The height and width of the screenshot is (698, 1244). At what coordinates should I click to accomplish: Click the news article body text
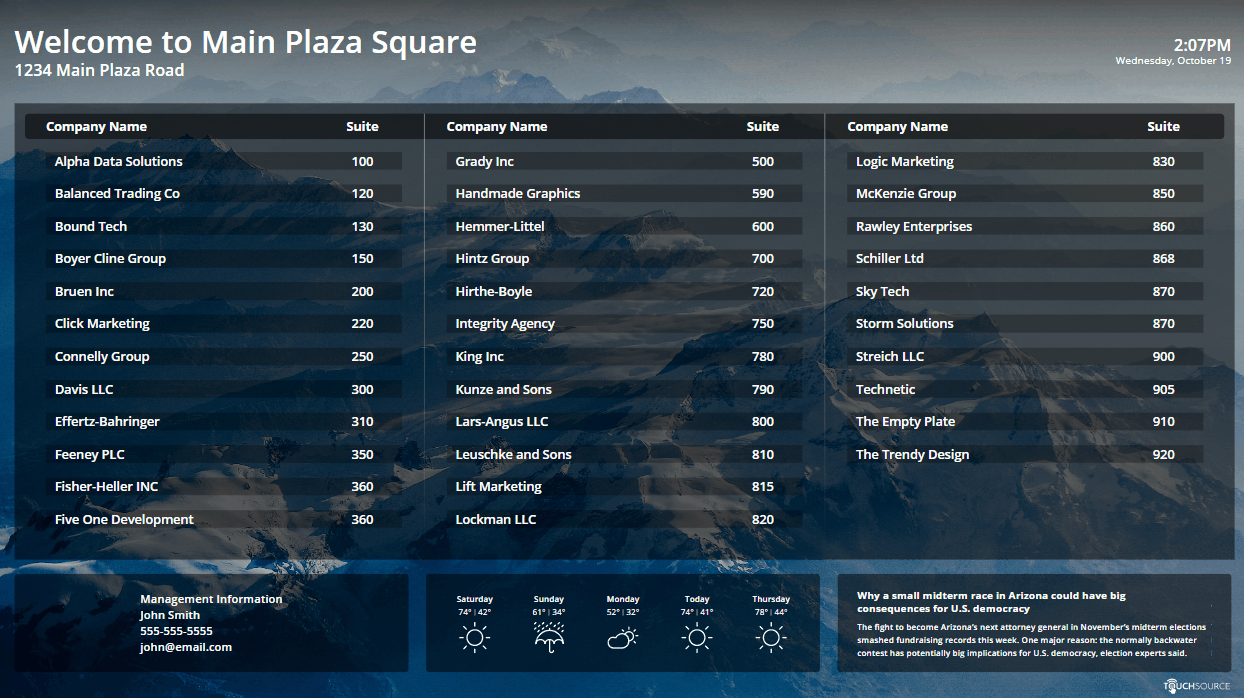pyautogui.click(x=1031, y=640)
